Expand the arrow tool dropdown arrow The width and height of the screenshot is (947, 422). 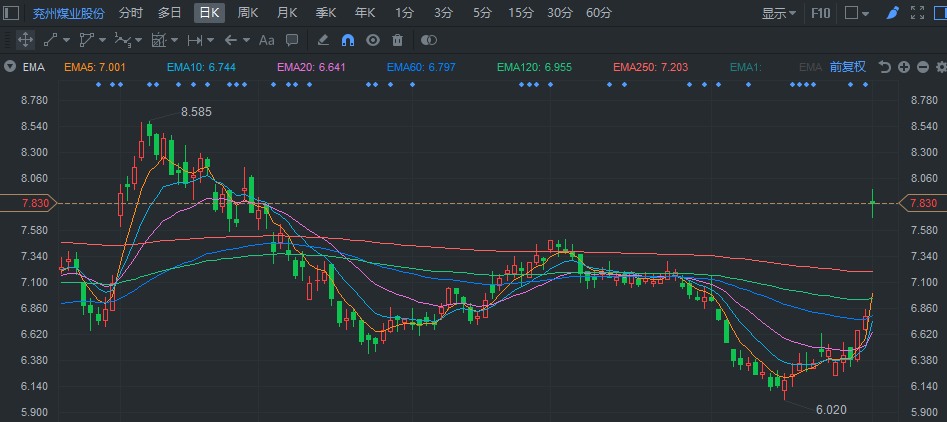pyautogui.click(x=246, y=40)
